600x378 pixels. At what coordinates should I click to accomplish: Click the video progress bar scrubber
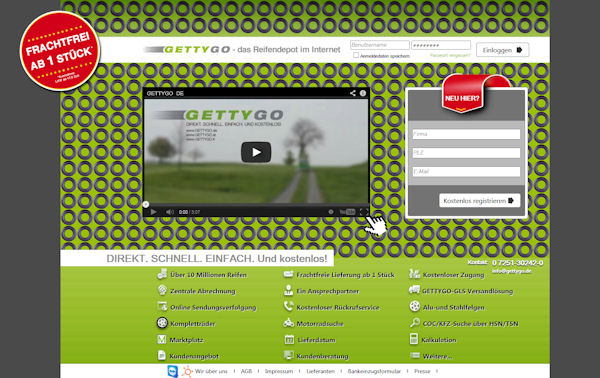click(146, 204)
